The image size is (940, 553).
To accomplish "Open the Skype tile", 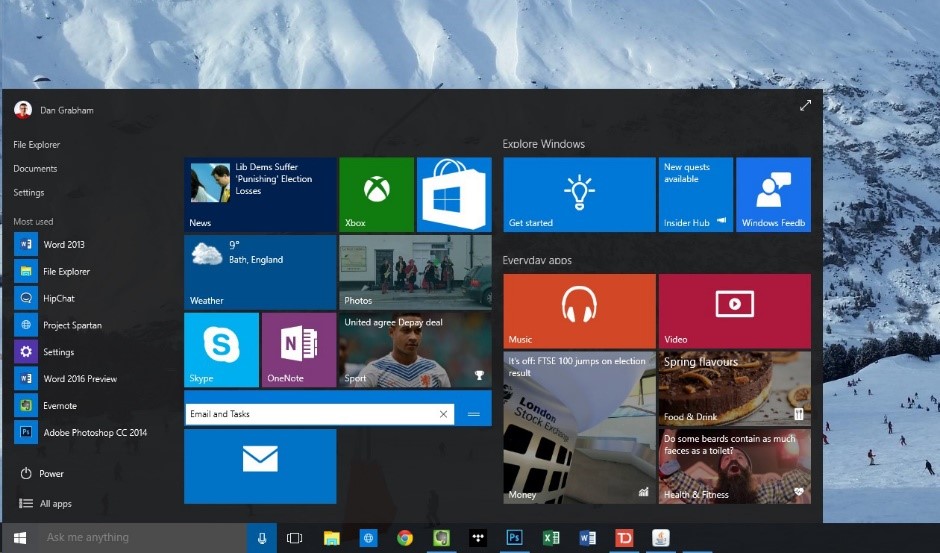I will [221, 350].
